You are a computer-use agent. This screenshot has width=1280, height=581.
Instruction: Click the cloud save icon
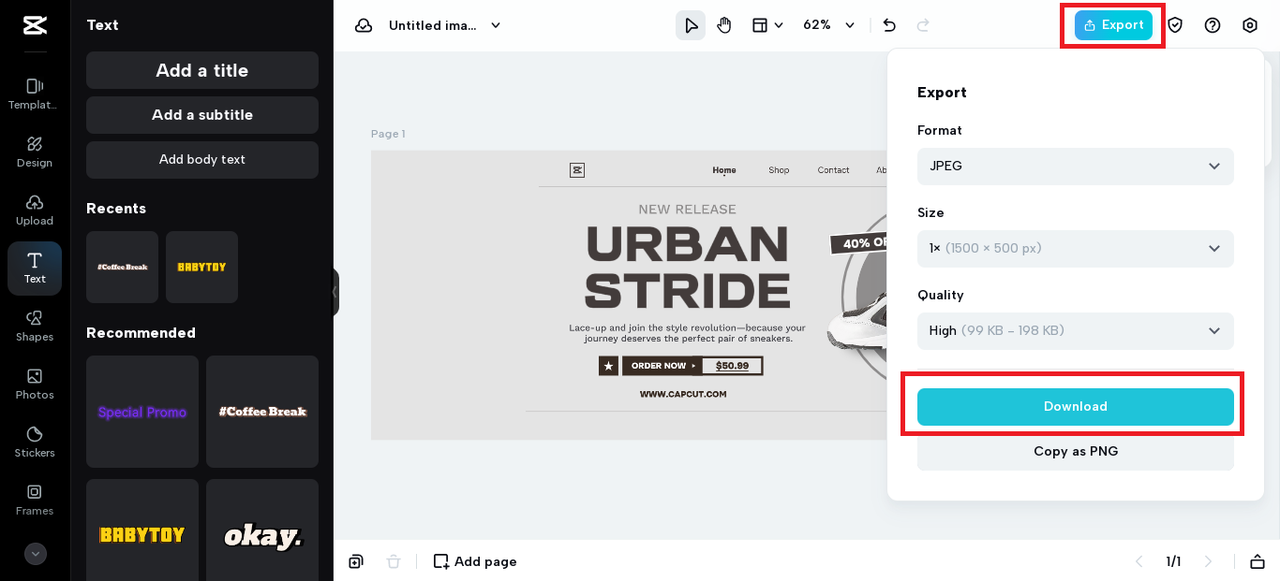364,25
